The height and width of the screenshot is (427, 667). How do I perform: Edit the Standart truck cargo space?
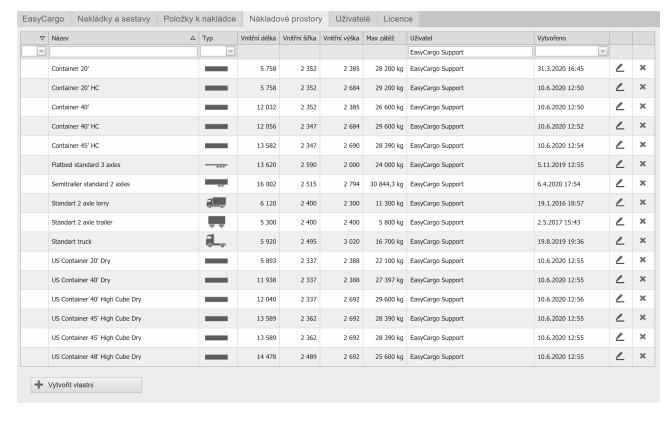620,240
